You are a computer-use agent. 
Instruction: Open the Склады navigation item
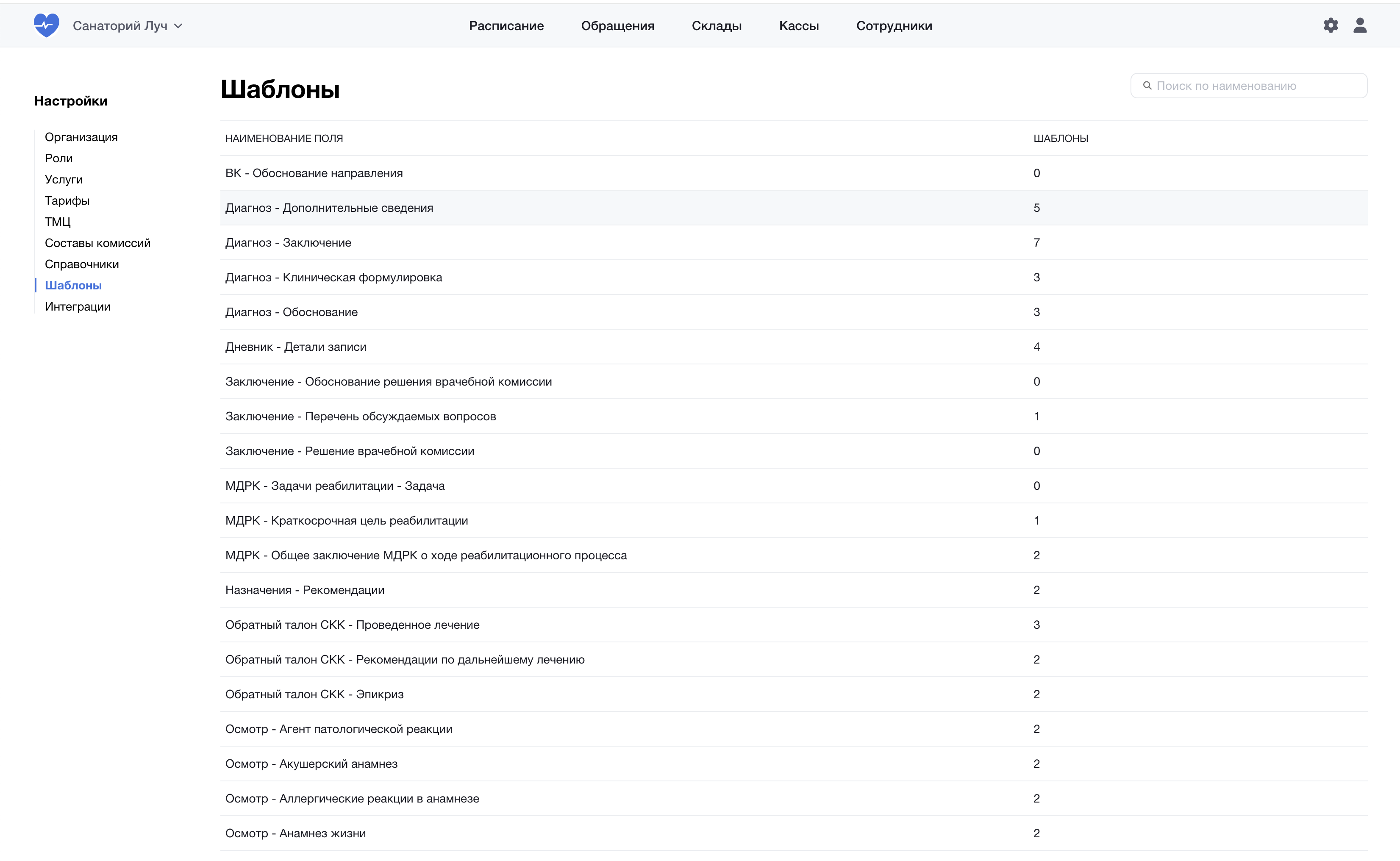(x=716, y=25)
